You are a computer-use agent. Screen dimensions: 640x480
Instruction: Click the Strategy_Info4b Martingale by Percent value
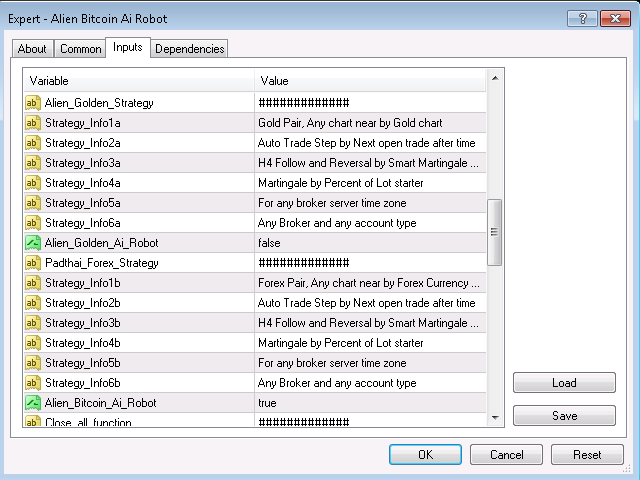click(340, 343)
